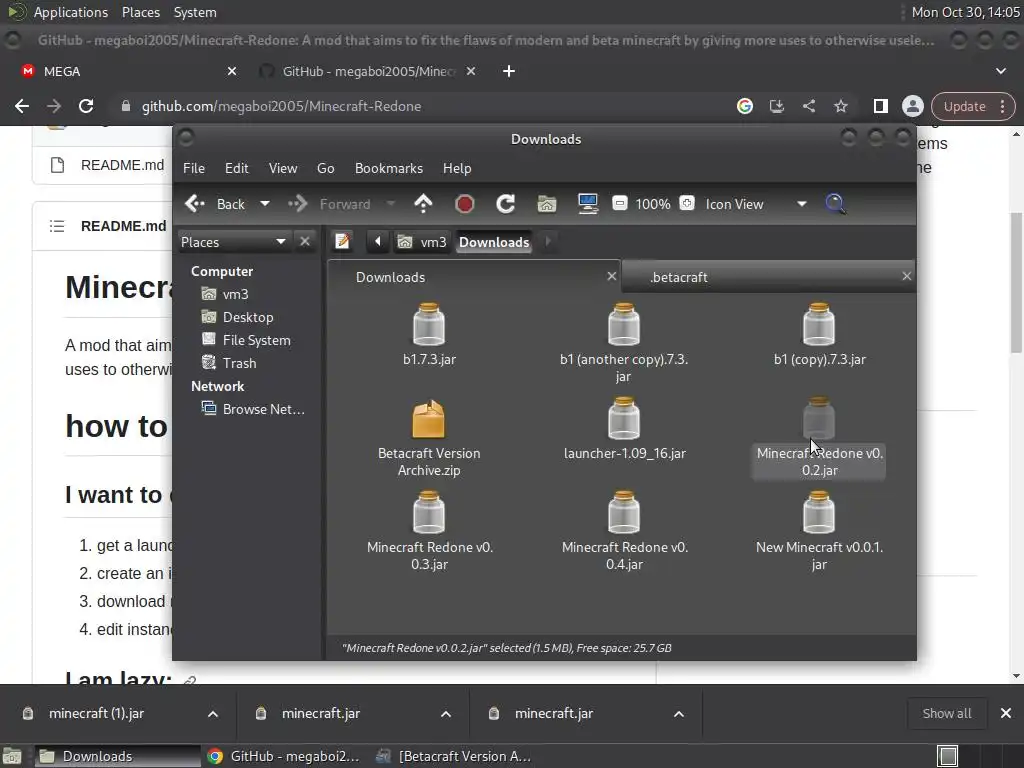Bookmark this page star icon
Image resolution: width=1024 pixels, height=768 pixels.
tap(840, 106)
